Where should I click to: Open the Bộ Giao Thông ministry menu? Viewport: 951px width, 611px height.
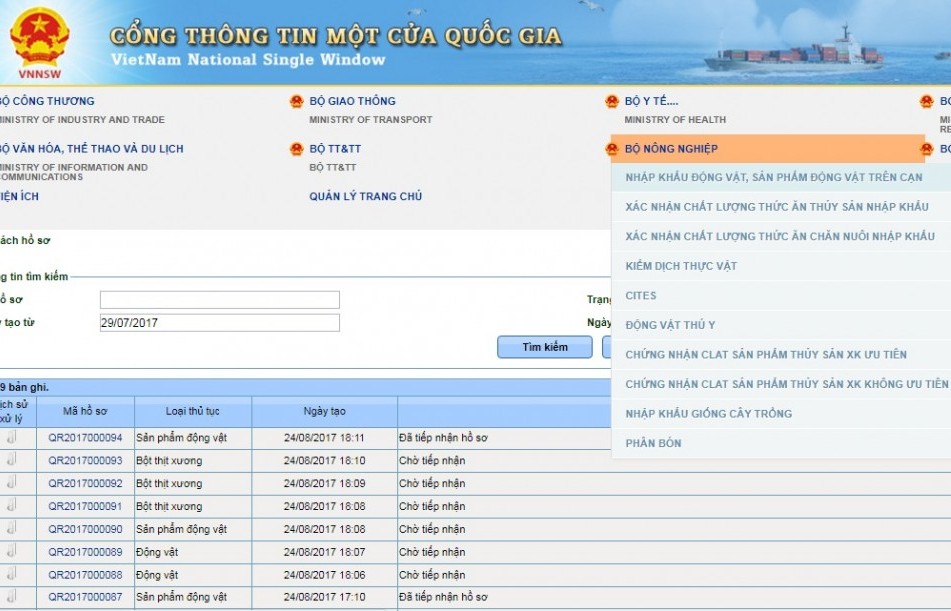tap(352, 101)
